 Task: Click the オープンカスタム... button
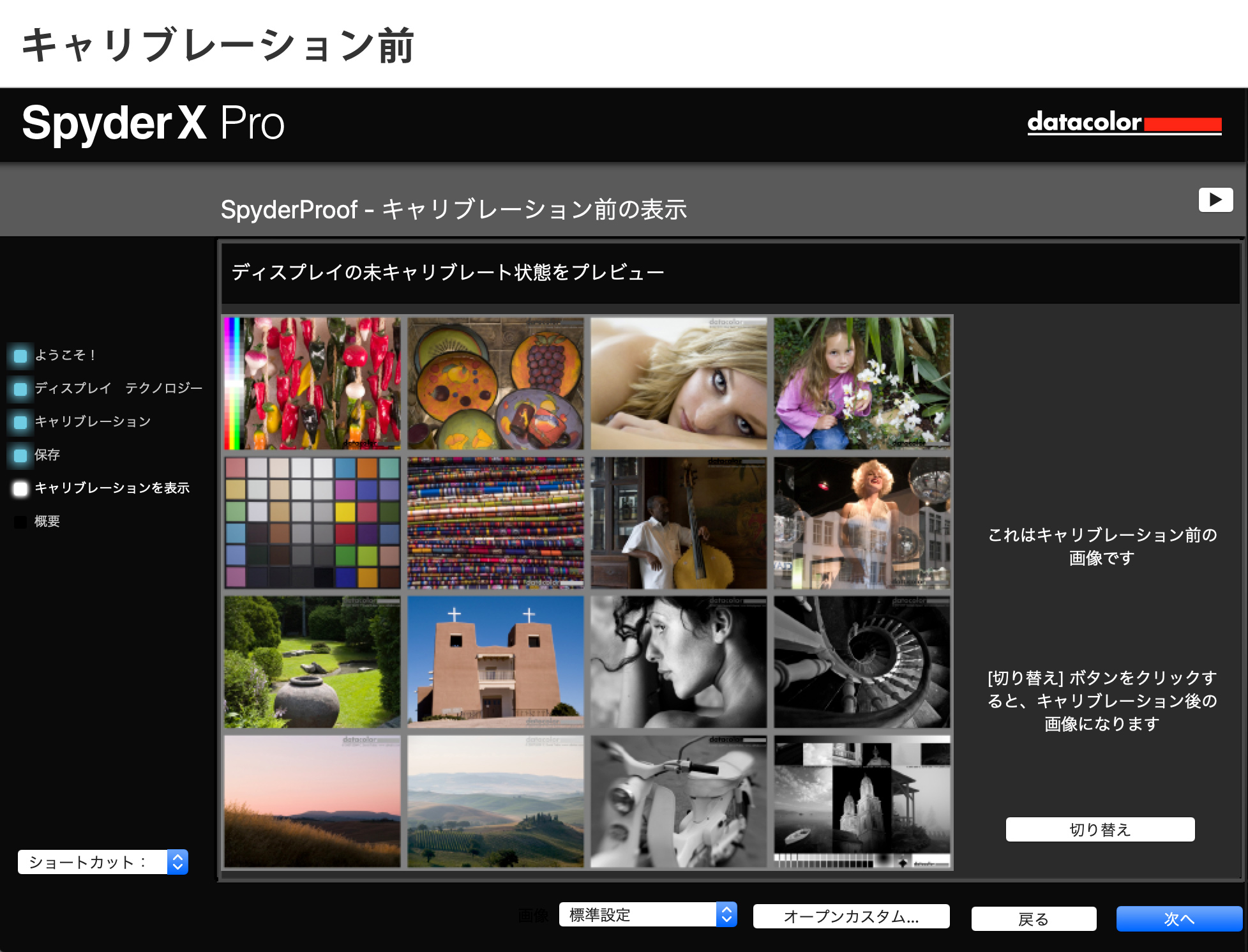click(x=851, y=916)
